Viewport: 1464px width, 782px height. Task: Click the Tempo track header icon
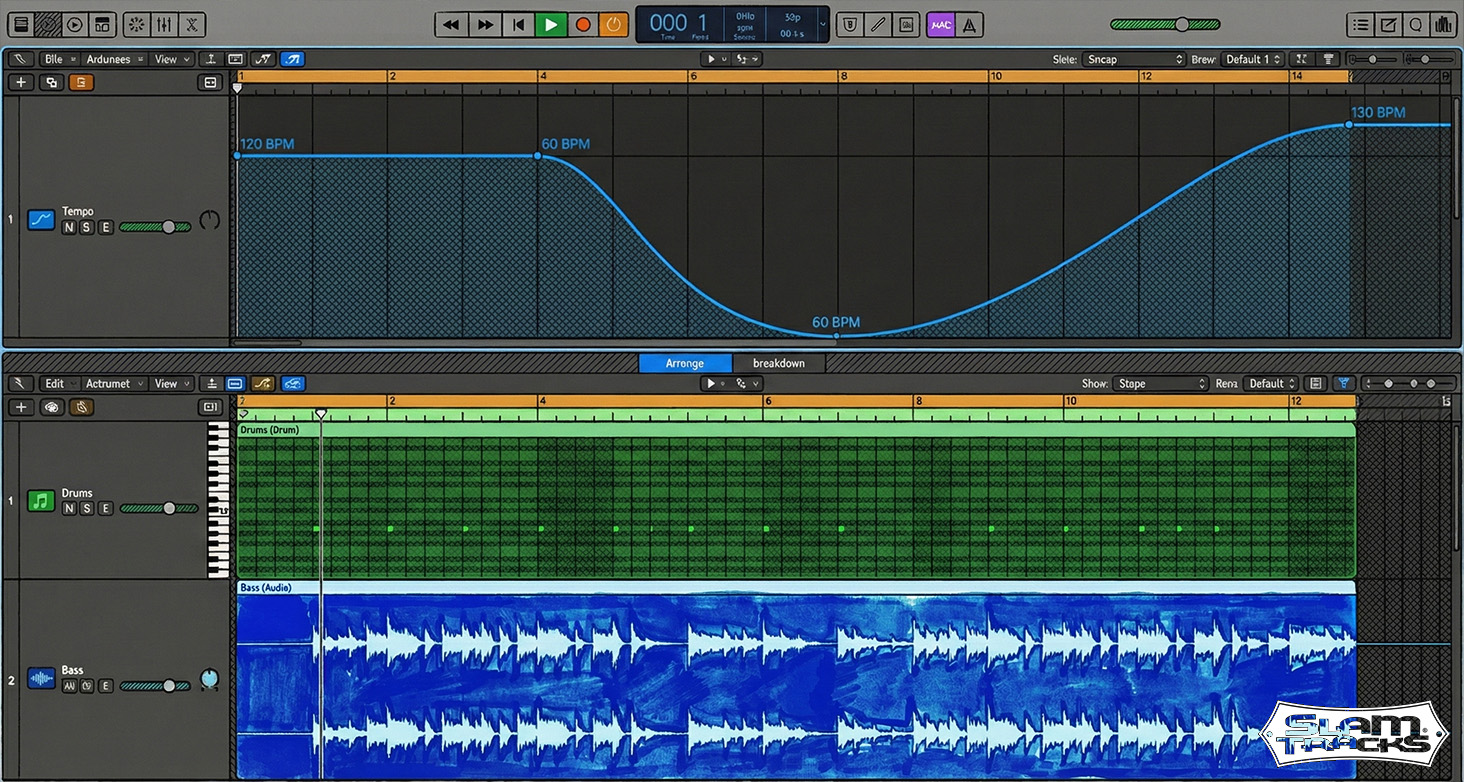pyautogui.click(x=40, y=220)
